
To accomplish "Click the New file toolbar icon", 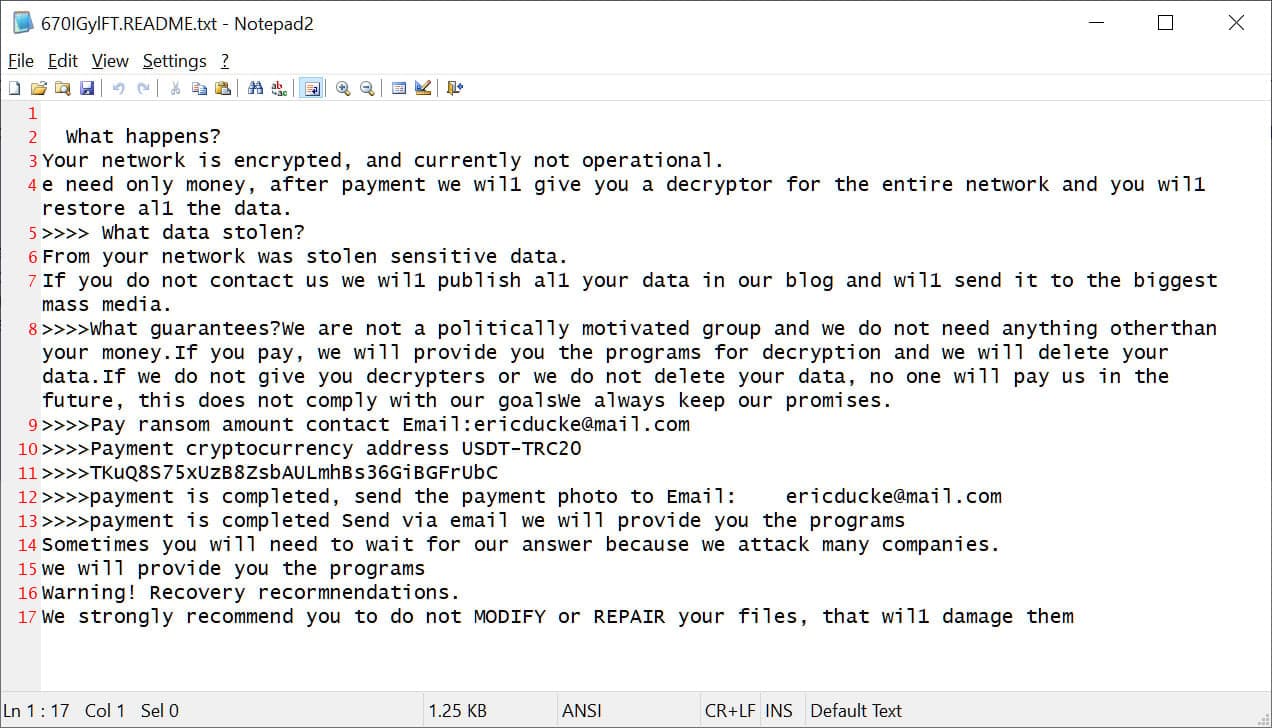I will (x=14, y=88).
